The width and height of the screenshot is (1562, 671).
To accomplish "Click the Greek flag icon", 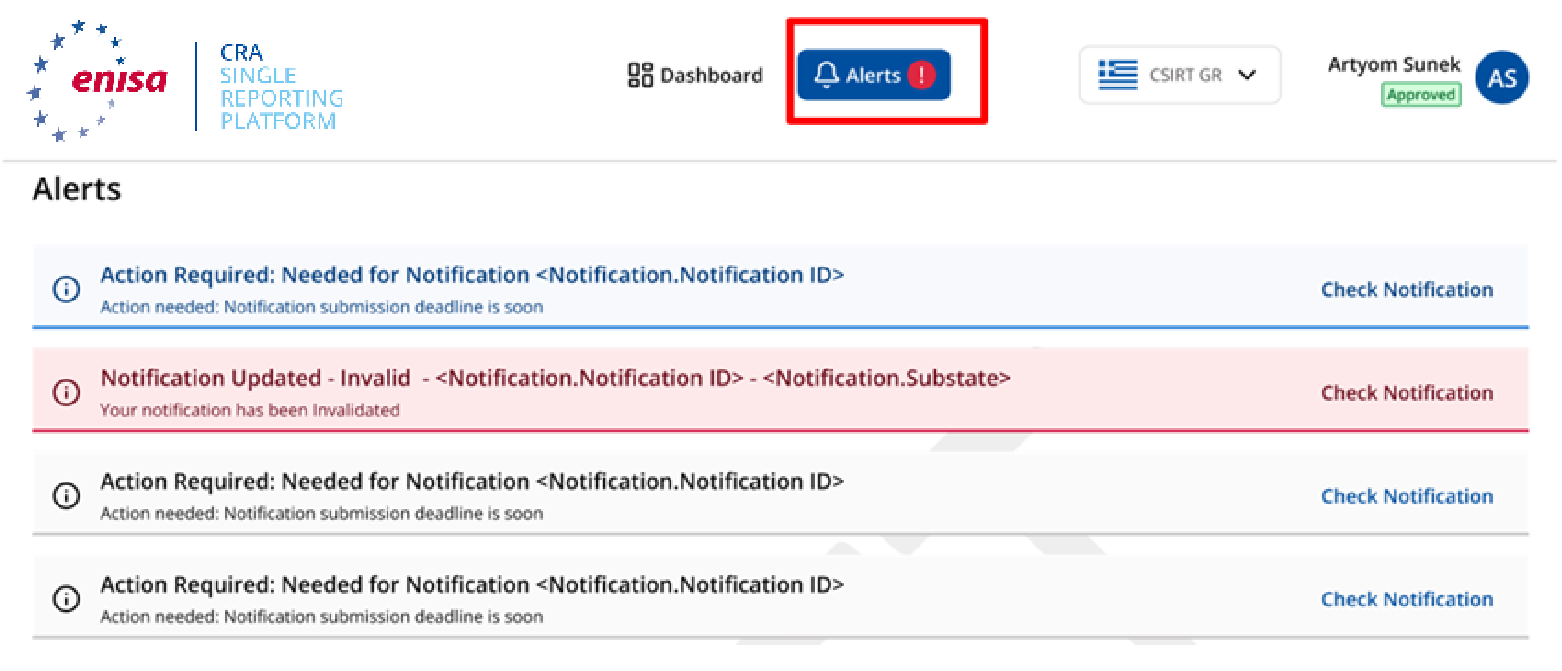I will tap(1118, 75).
